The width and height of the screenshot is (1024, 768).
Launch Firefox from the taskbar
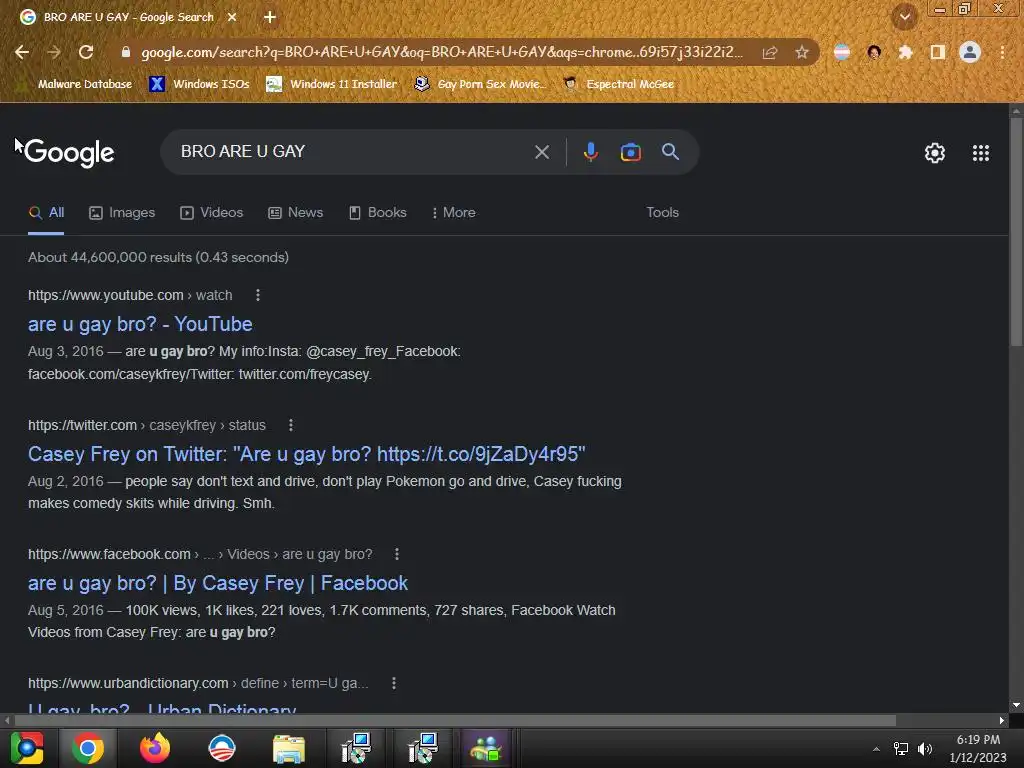coord(155,748)
